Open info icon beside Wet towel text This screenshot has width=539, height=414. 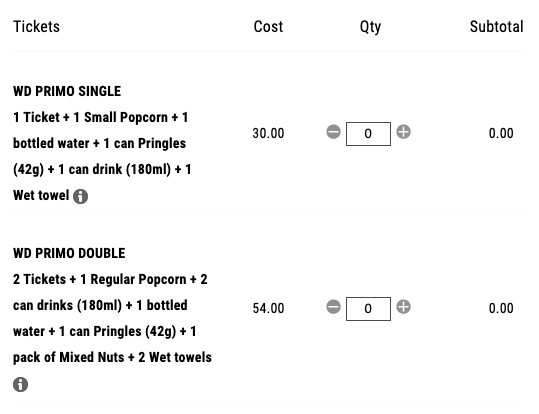pyautogui.click(x=80, y=196)
